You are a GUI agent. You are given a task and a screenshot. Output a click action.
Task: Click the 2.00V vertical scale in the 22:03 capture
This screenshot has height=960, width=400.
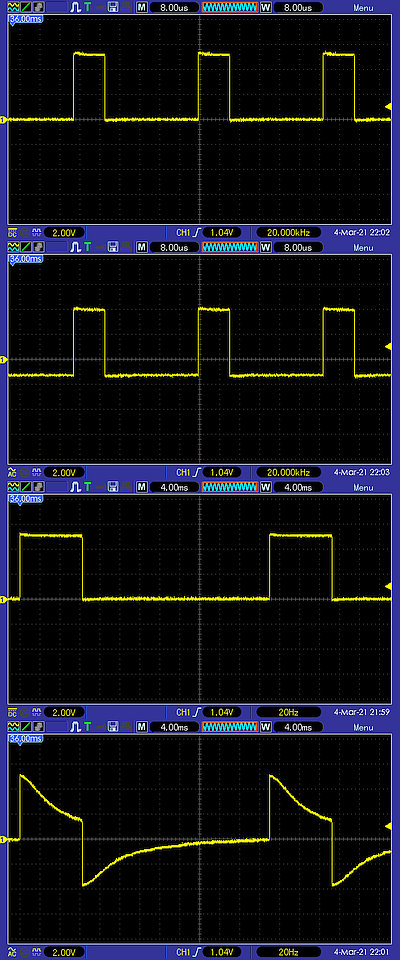point(64,473)
